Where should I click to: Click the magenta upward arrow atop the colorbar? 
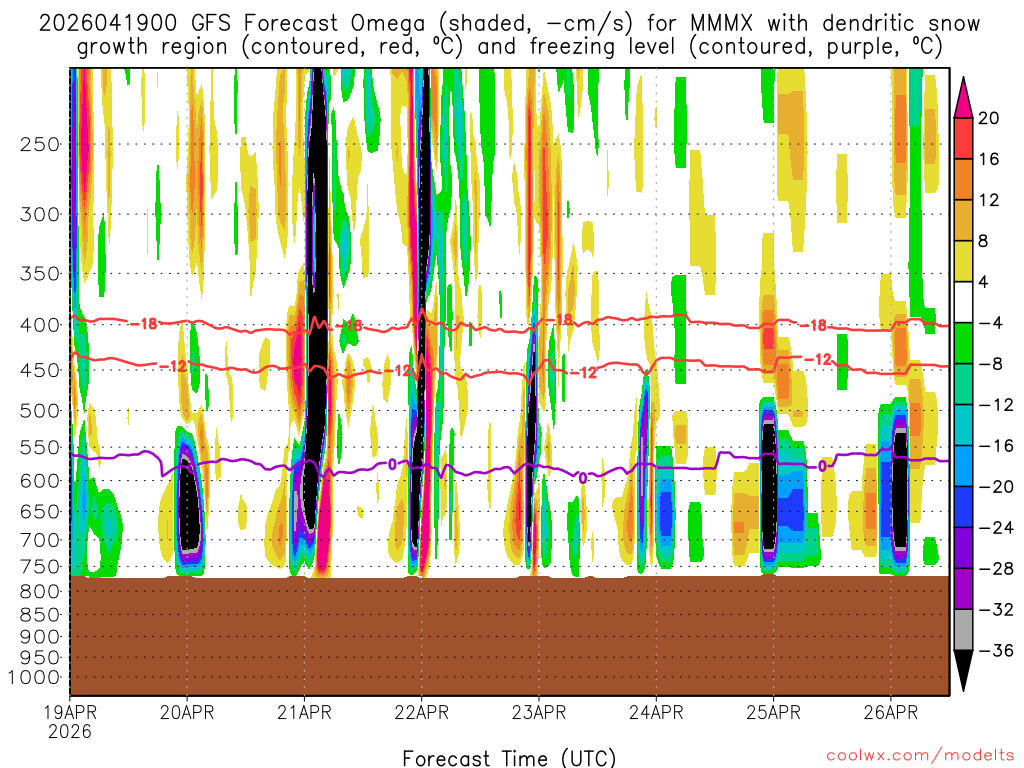(964, 96)
